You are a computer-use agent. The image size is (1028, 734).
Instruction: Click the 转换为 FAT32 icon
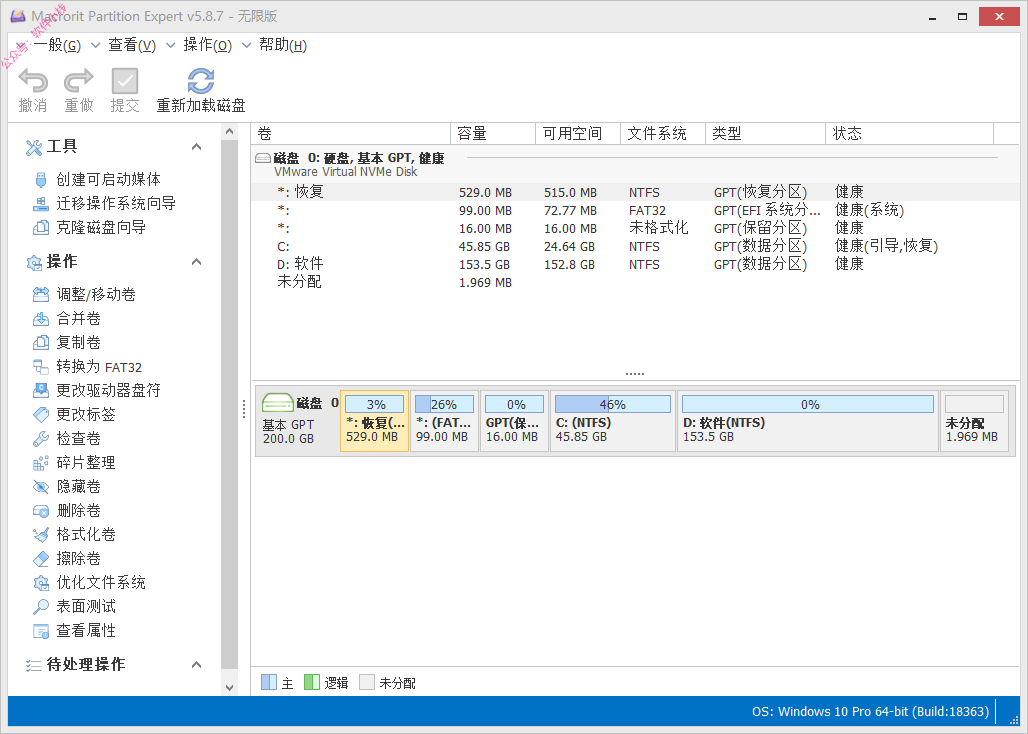pyautogui.click(x=41, y=367)
